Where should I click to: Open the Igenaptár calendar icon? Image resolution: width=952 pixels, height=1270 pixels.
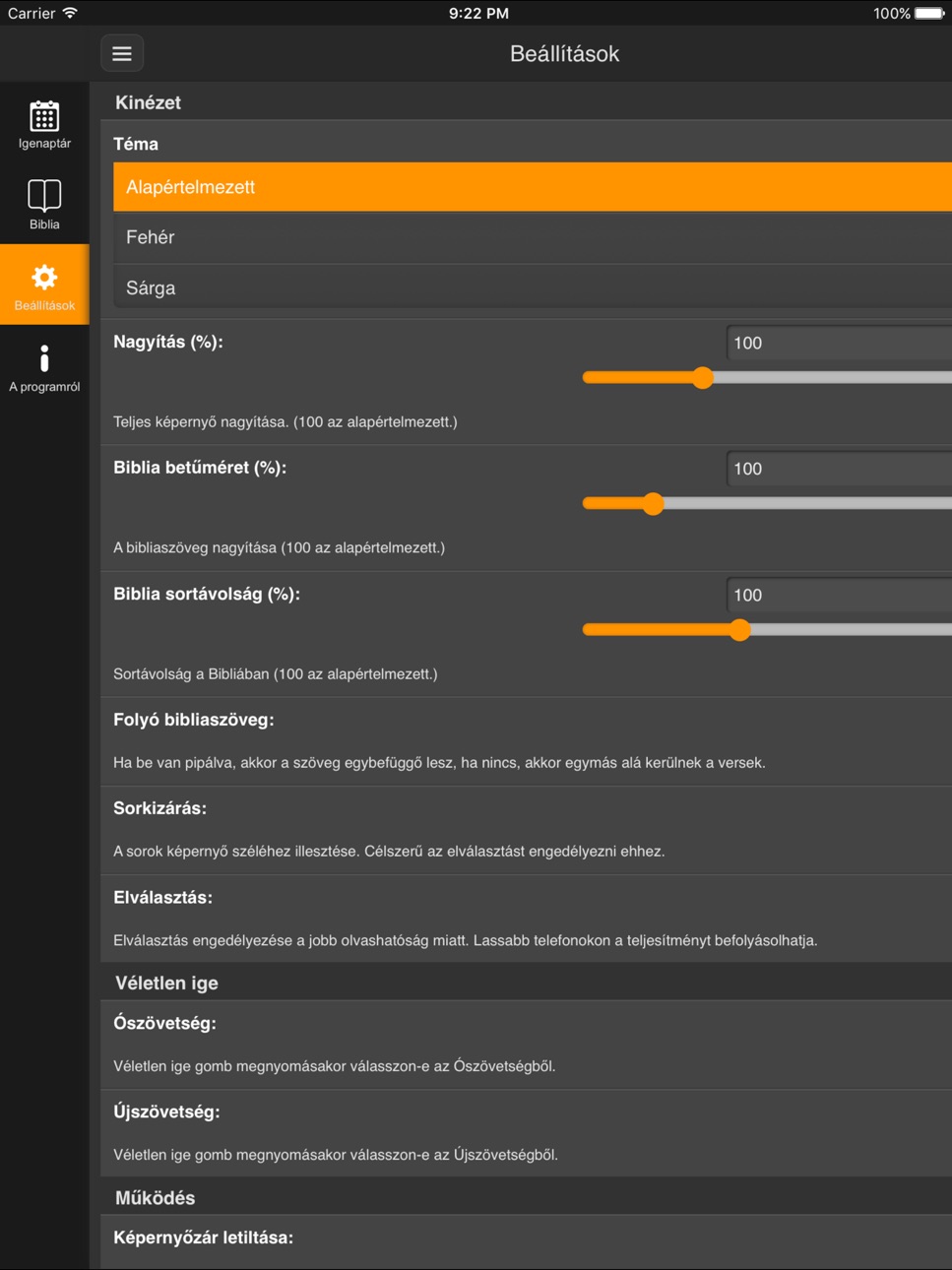point(44,116)
